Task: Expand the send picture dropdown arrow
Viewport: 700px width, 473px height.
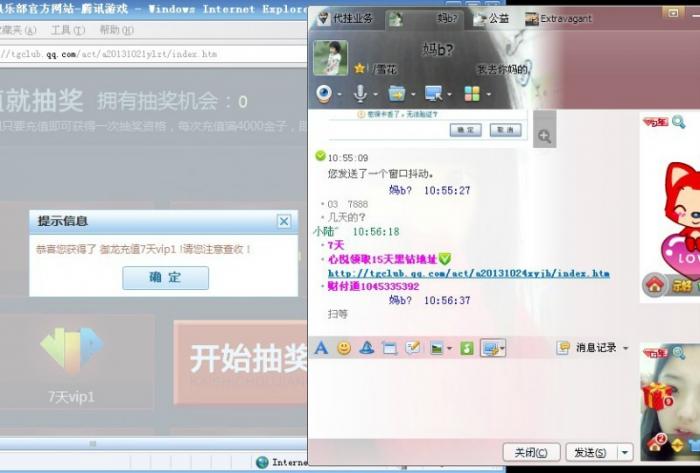Action: tap(449, 349)
